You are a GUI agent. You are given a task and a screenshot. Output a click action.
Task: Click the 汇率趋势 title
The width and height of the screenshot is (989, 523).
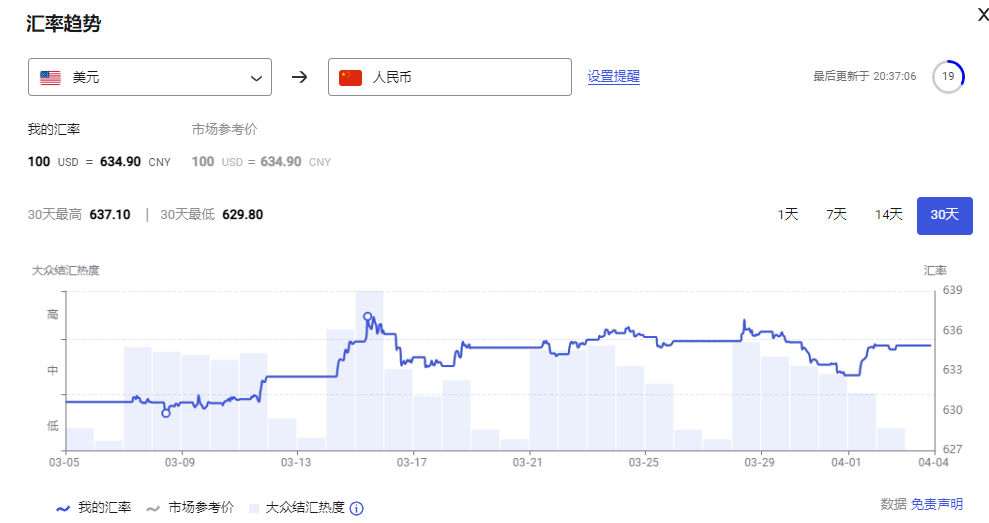pos(64,24)
